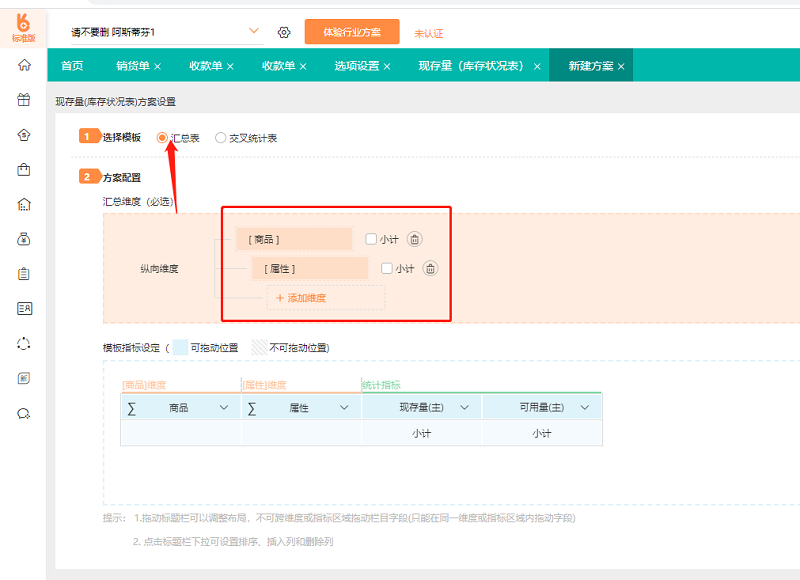Image resolution: width=800 pixels, height=580 pixels.
Task: Switch to the 选项设置 tab
Action: click(x=356, y=66)
